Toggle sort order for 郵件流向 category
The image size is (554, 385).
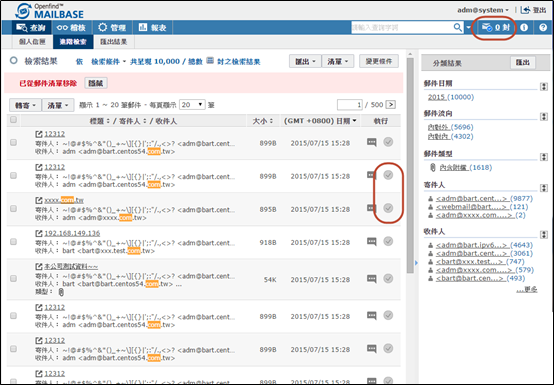(544, 117)
